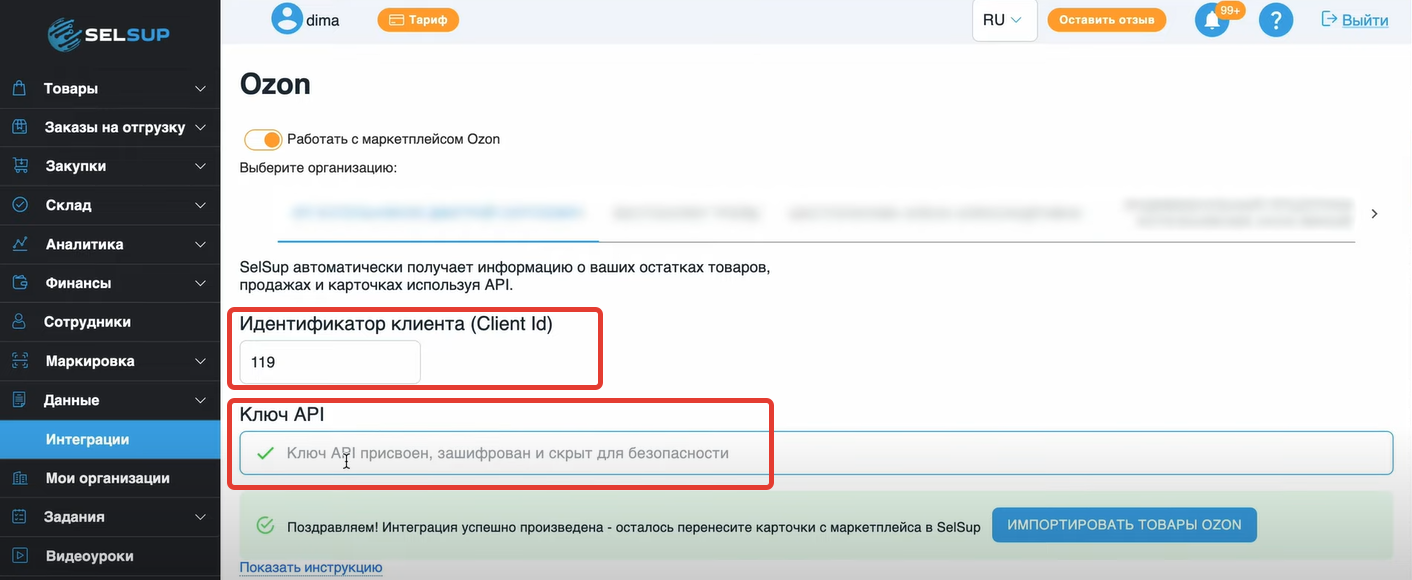The width and height of the screenshot is (1412, 580).
Task: Click the Тариф button
Action: coord(418,19)
